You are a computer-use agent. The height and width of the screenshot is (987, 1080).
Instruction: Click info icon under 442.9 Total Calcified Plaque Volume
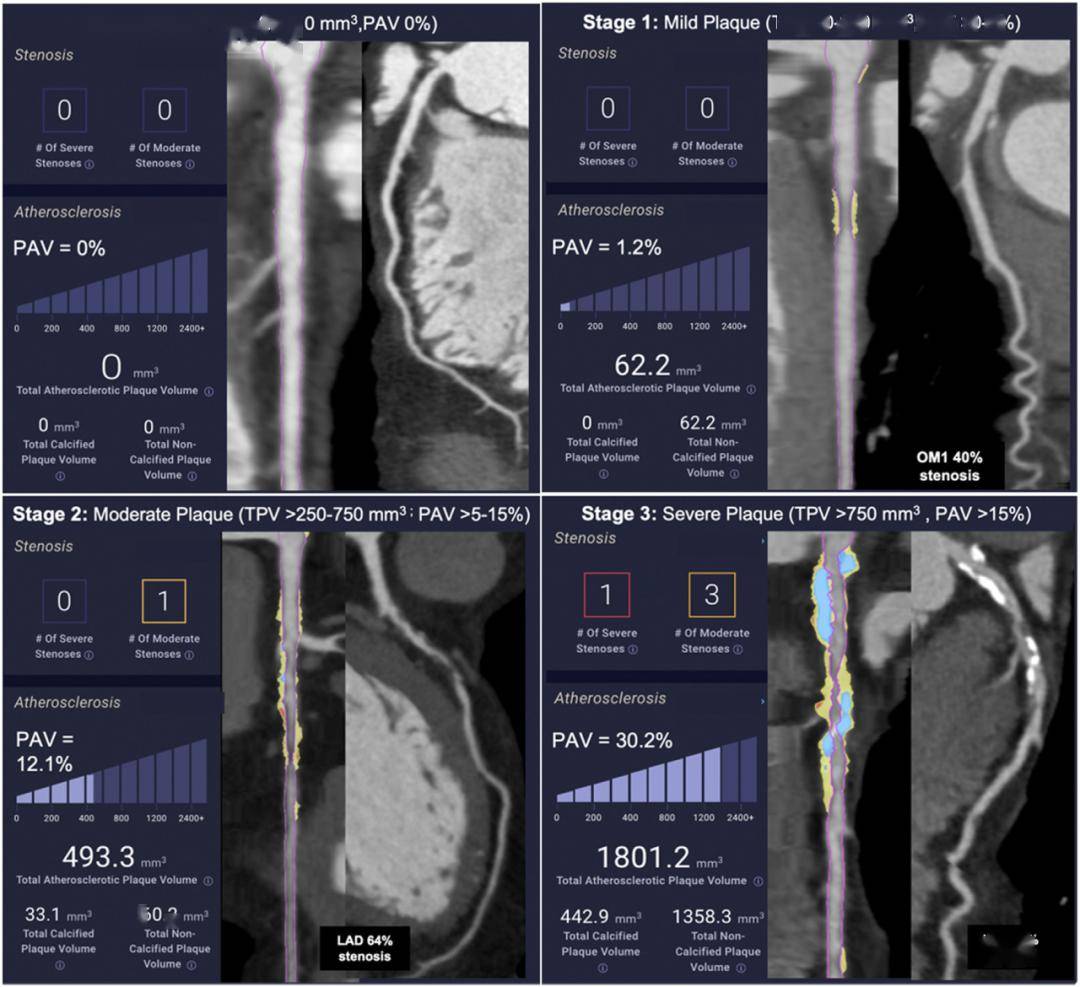tap(603, 967)
